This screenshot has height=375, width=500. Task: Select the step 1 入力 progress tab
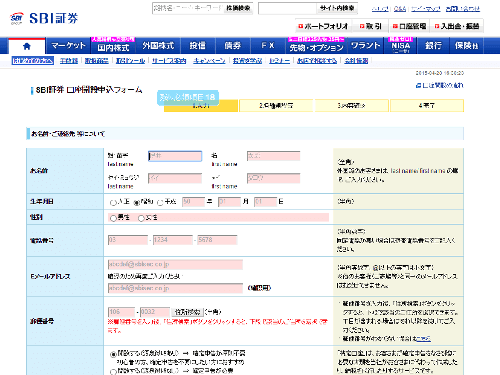(201, 106)
